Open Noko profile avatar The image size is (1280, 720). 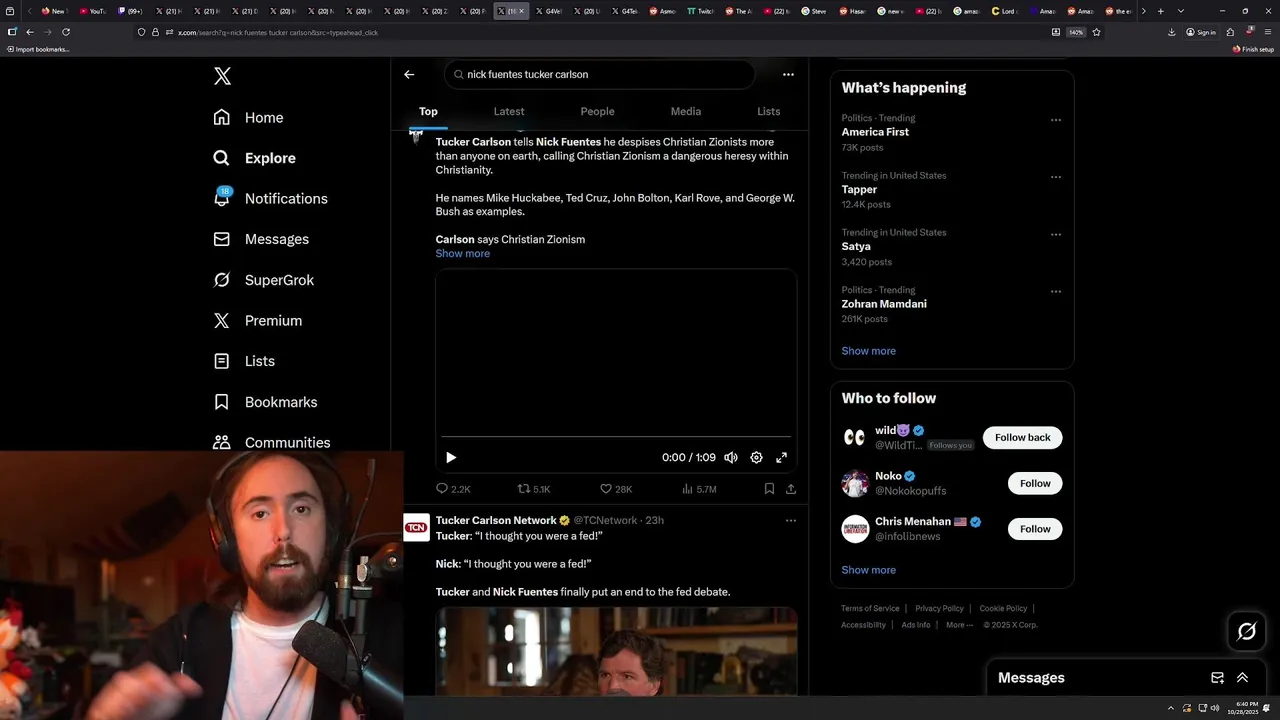[x=855, y=483]
